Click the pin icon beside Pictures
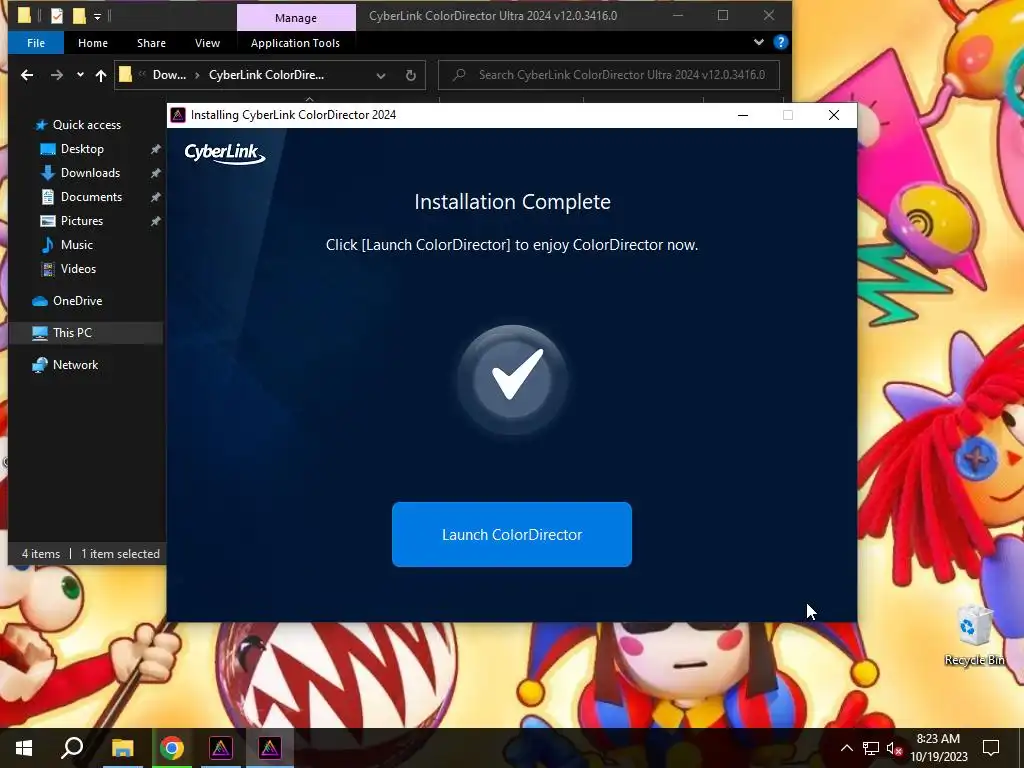1024x768 pixels. point(155,221)
